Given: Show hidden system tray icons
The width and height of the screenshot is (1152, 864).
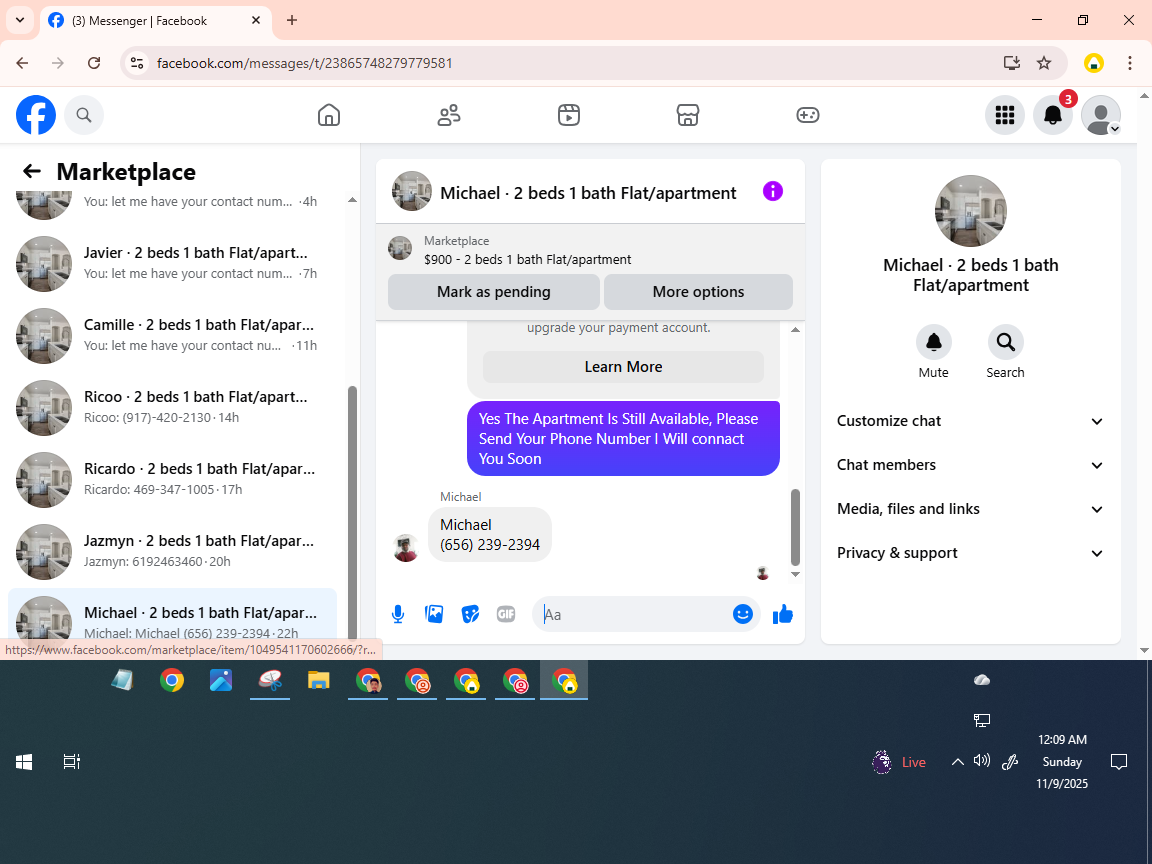Looking at the screenshot, I should pos(957,762).
